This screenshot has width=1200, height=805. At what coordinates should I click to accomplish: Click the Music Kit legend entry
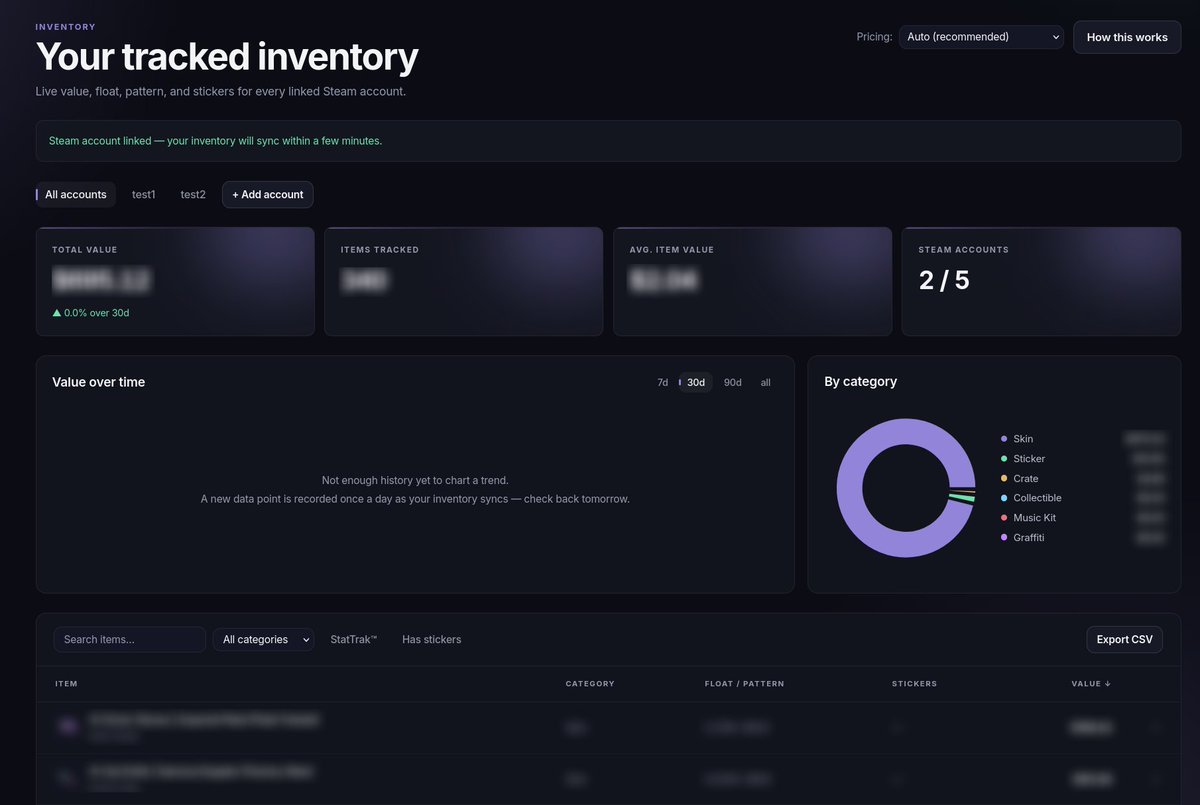(x=1034, y=518)
